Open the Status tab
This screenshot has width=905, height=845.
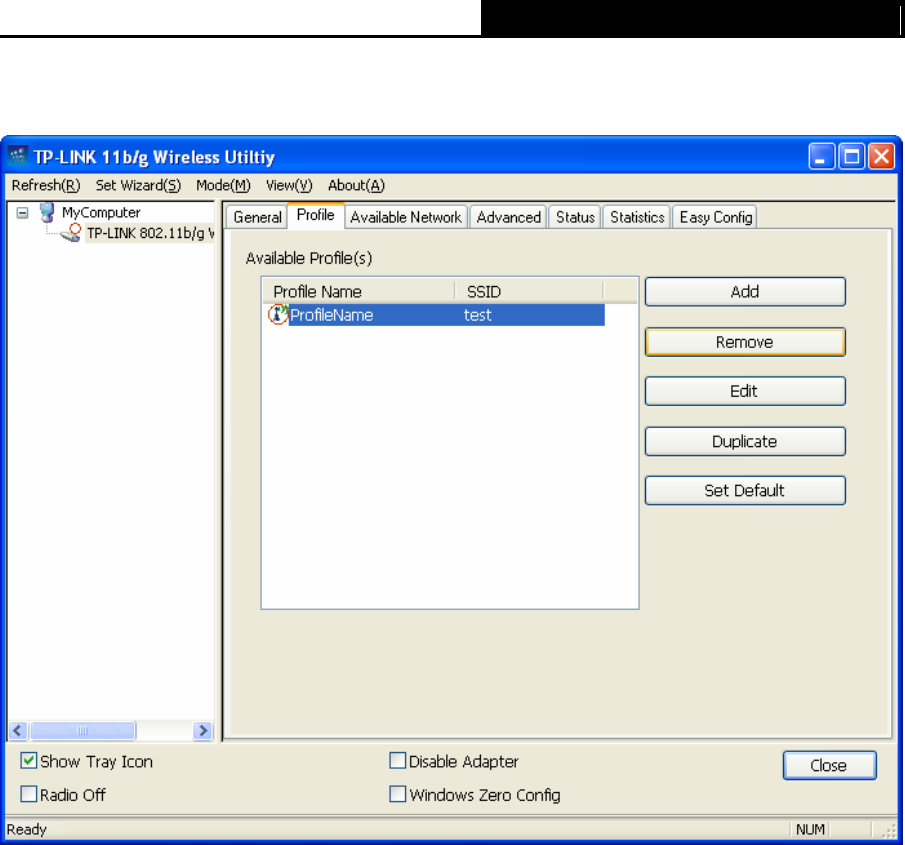click(575, 217)
